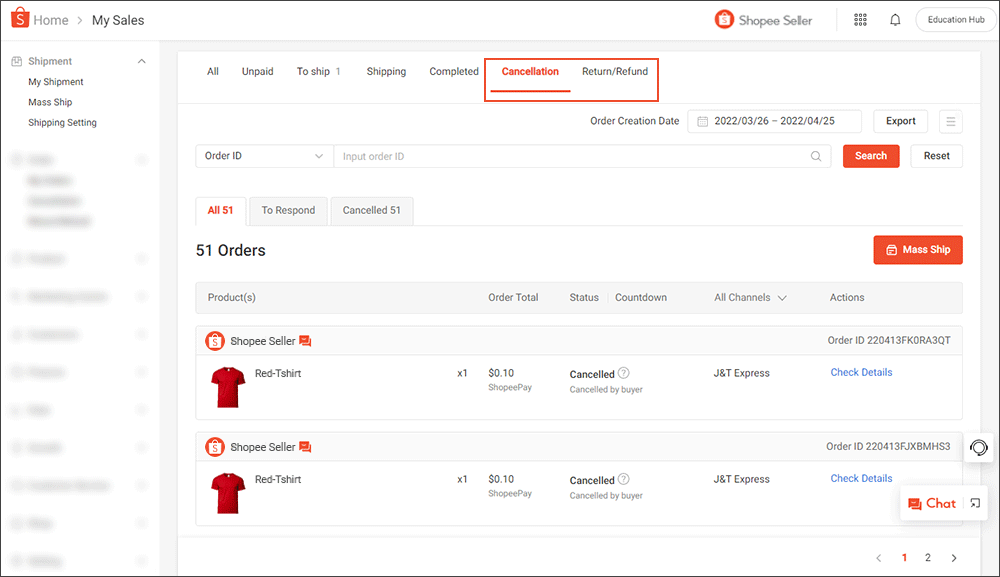Open chat via the bubble icon beside Shopee Seller
1000x577 pixels.
(x=305, y=340)
